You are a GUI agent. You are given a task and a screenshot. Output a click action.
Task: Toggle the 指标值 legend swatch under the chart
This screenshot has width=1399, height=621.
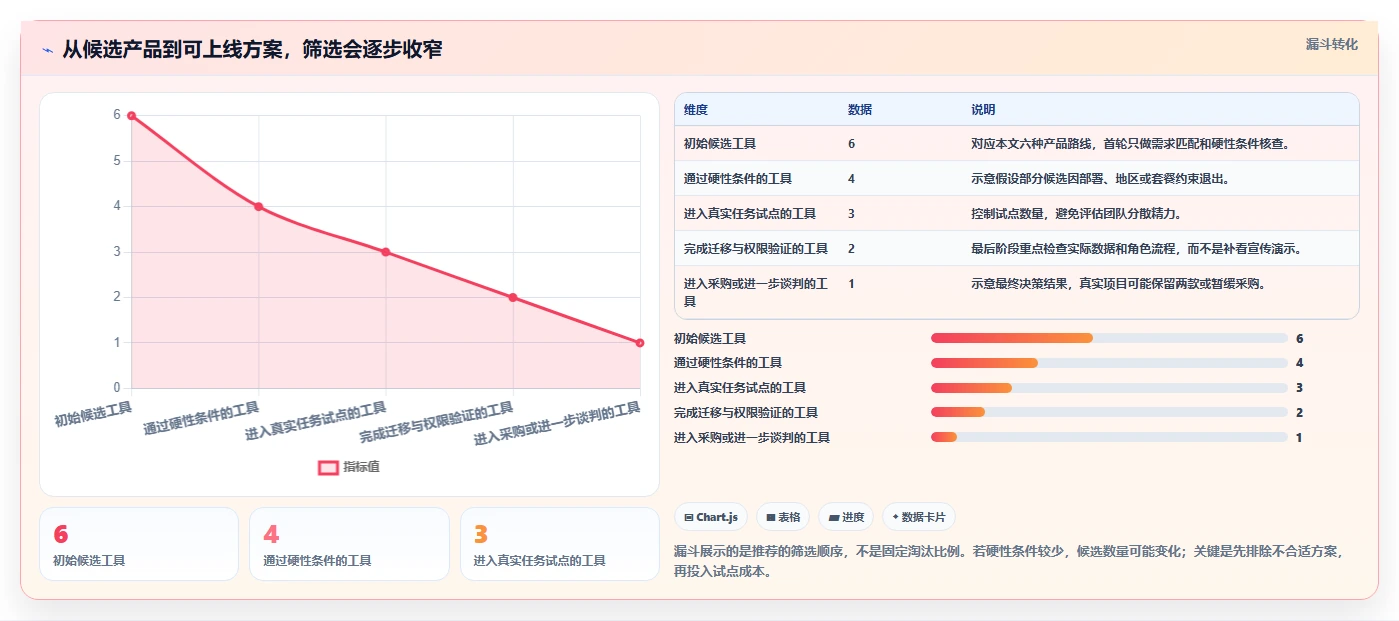tap(329, 467)
